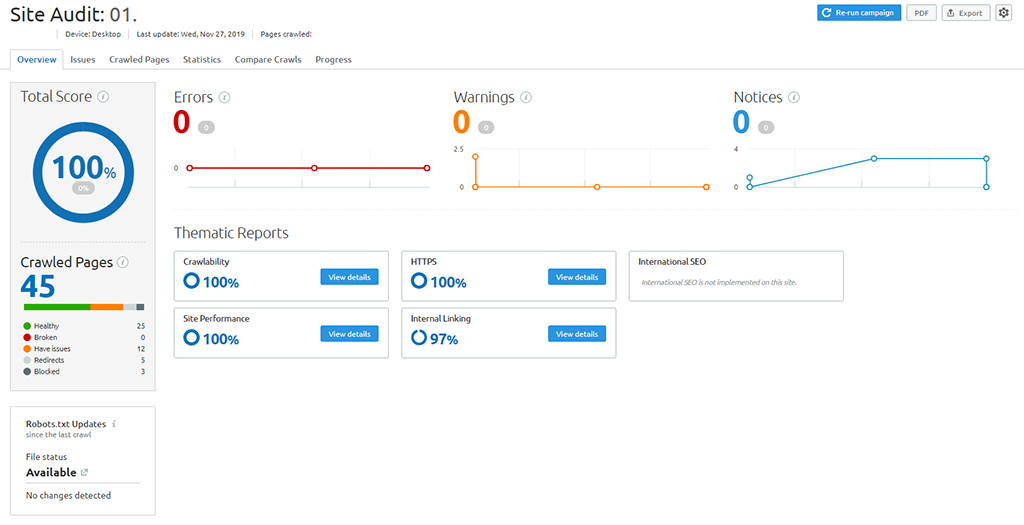Image resolution: width=1024 pixels, height=525 pixels.
Task: Click the Available file status text
Action: coord(51,472)
